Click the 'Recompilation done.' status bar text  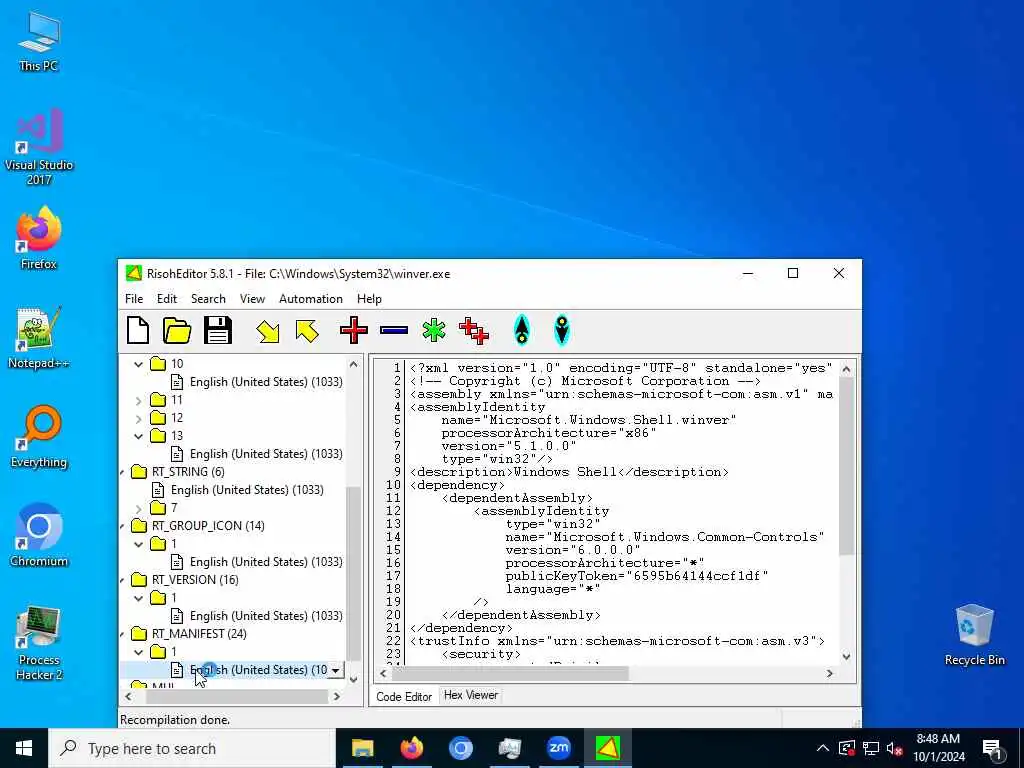[x=175, y=720]
